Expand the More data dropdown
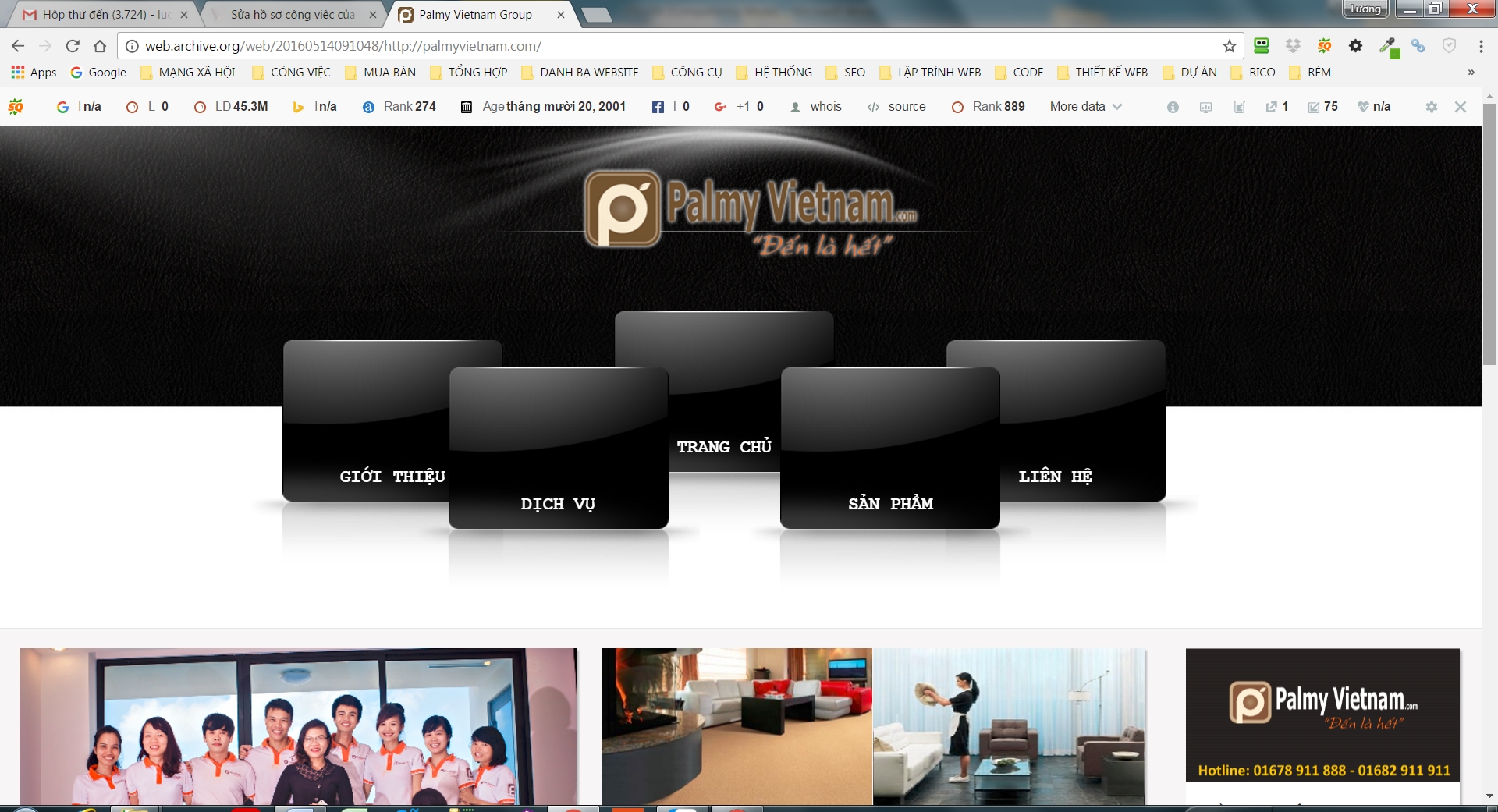The width and height of the screenshot is (1498, 812). (1086, 107)
